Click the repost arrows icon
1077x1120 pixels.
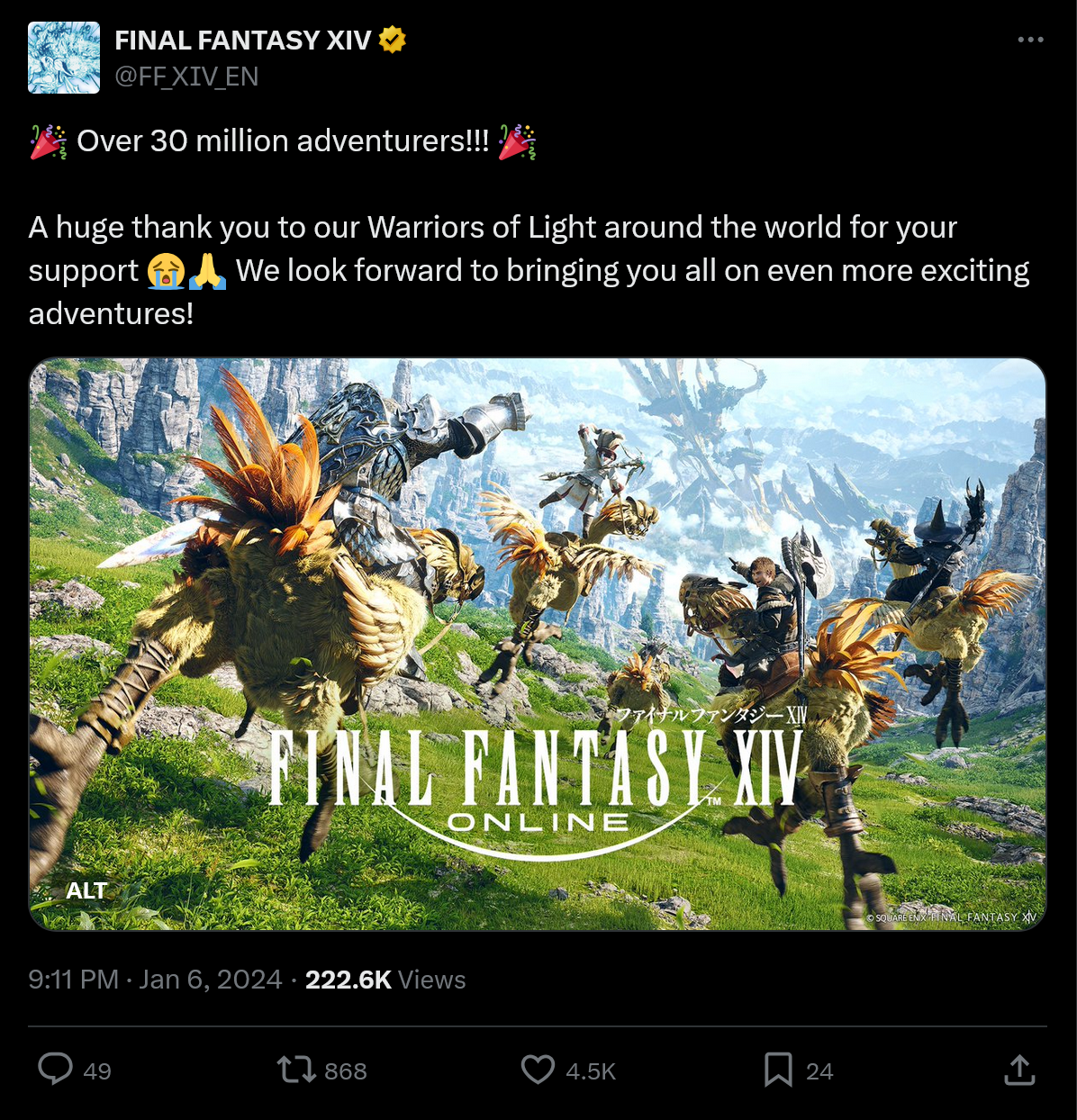point(295,1070)
